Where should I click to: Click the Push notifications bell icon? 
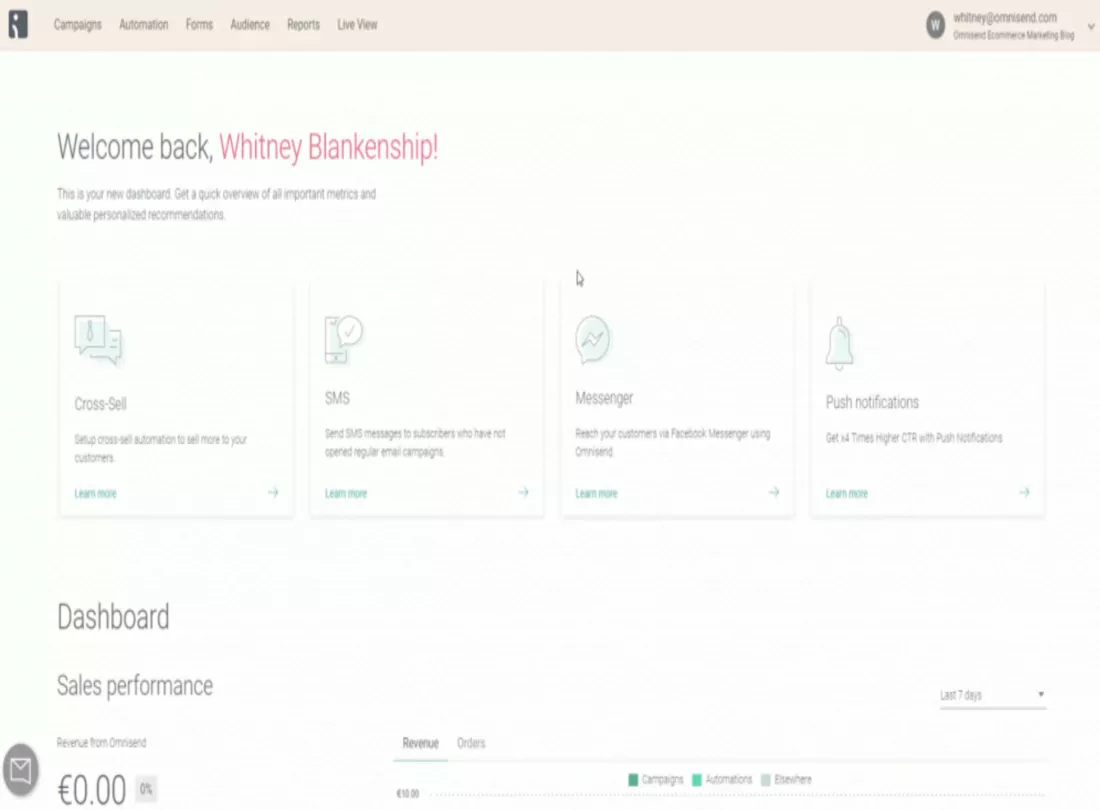click(x=840, y=343)
